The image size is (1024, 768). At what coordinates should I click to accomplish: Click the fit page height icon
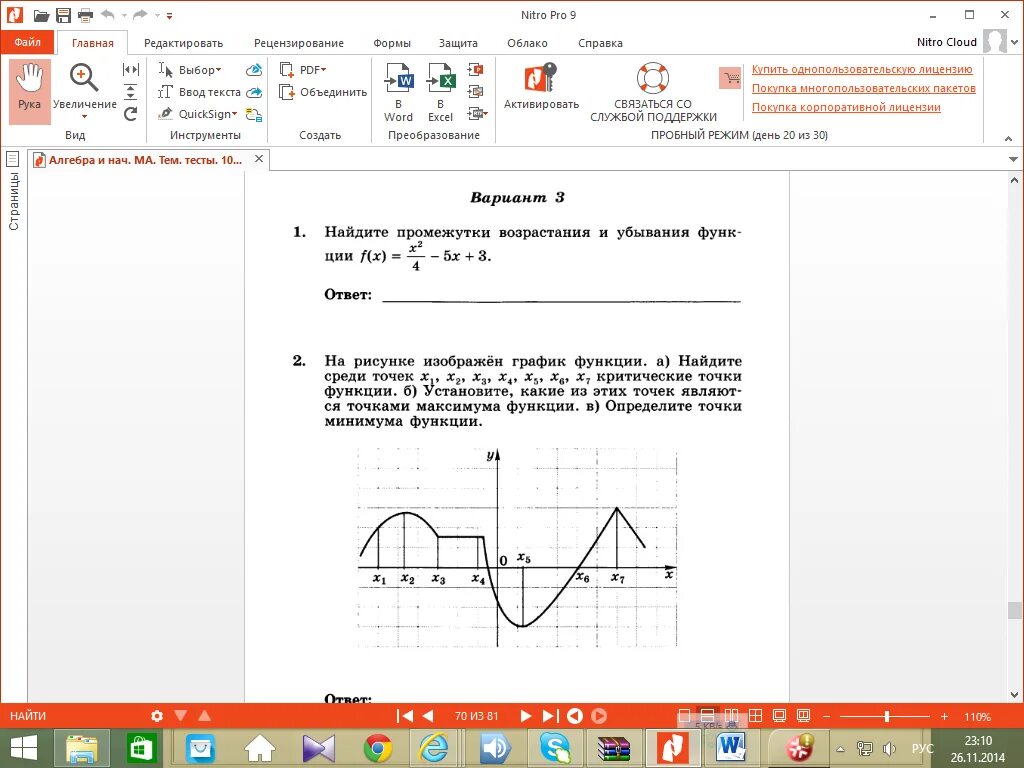point(131,91)
